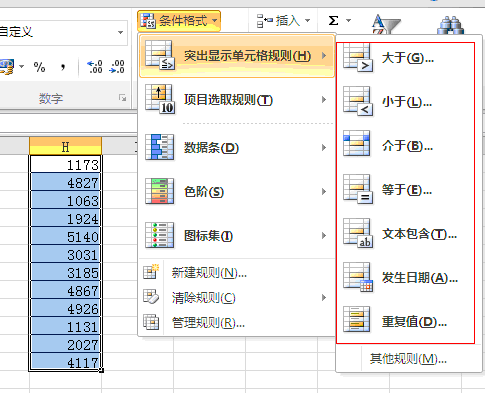Click the 插入 cells icon

tap(265, 21)
